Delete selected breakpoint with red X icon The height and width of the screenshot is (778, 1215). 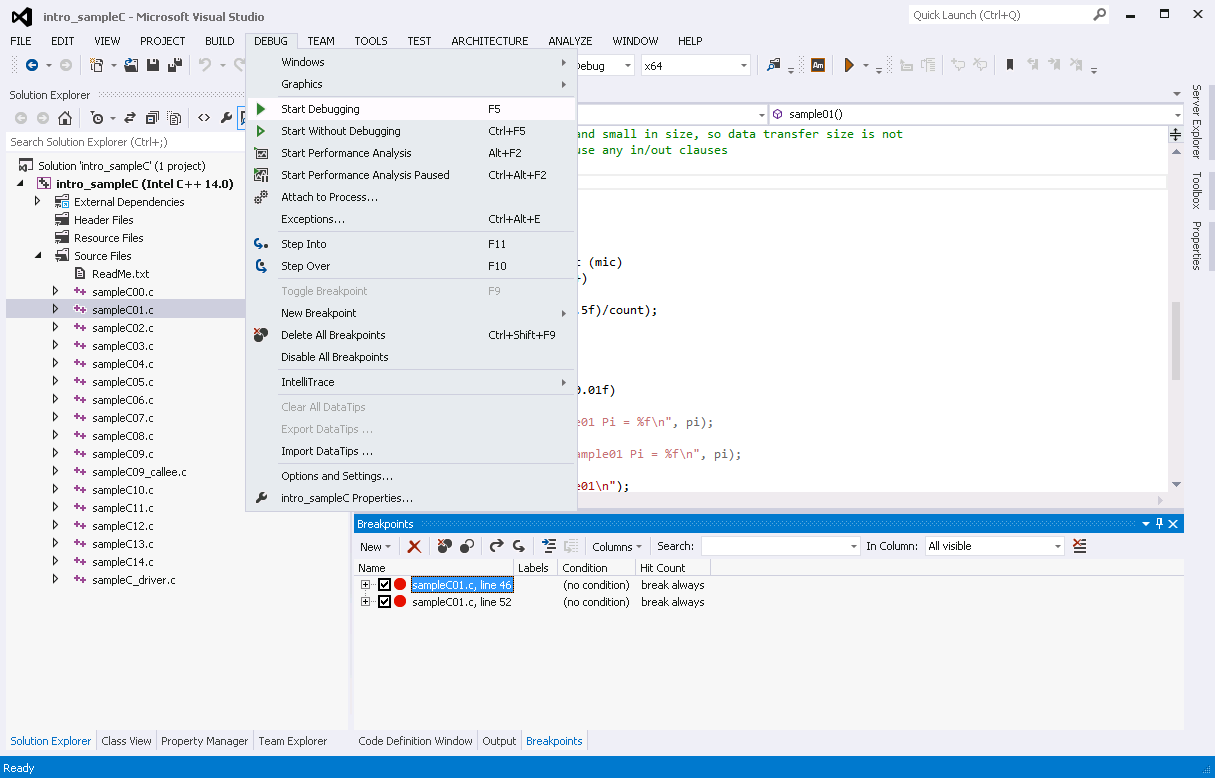click(x=414, y=546)
